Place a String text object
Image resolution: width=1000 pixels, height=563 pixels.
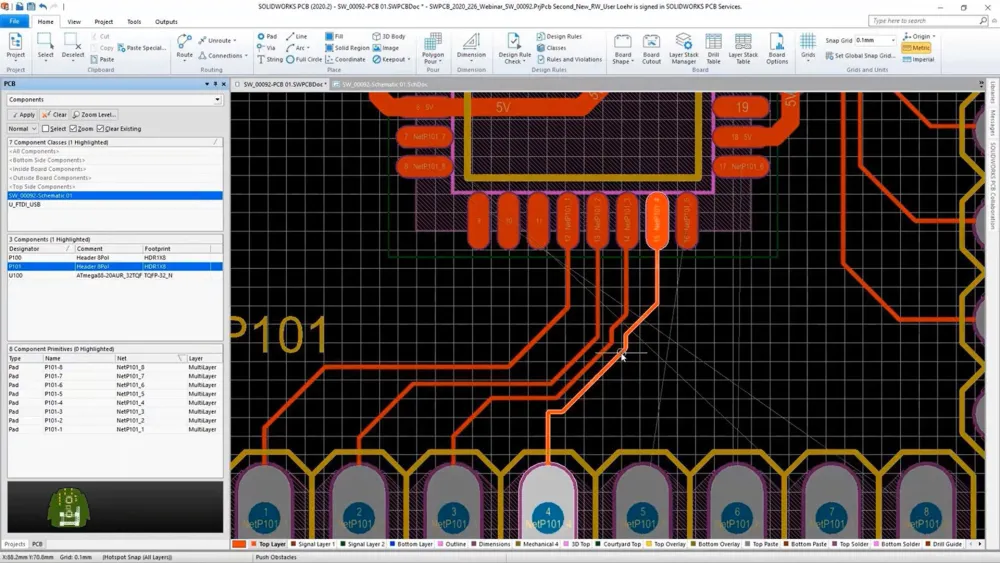coord(270,59)
